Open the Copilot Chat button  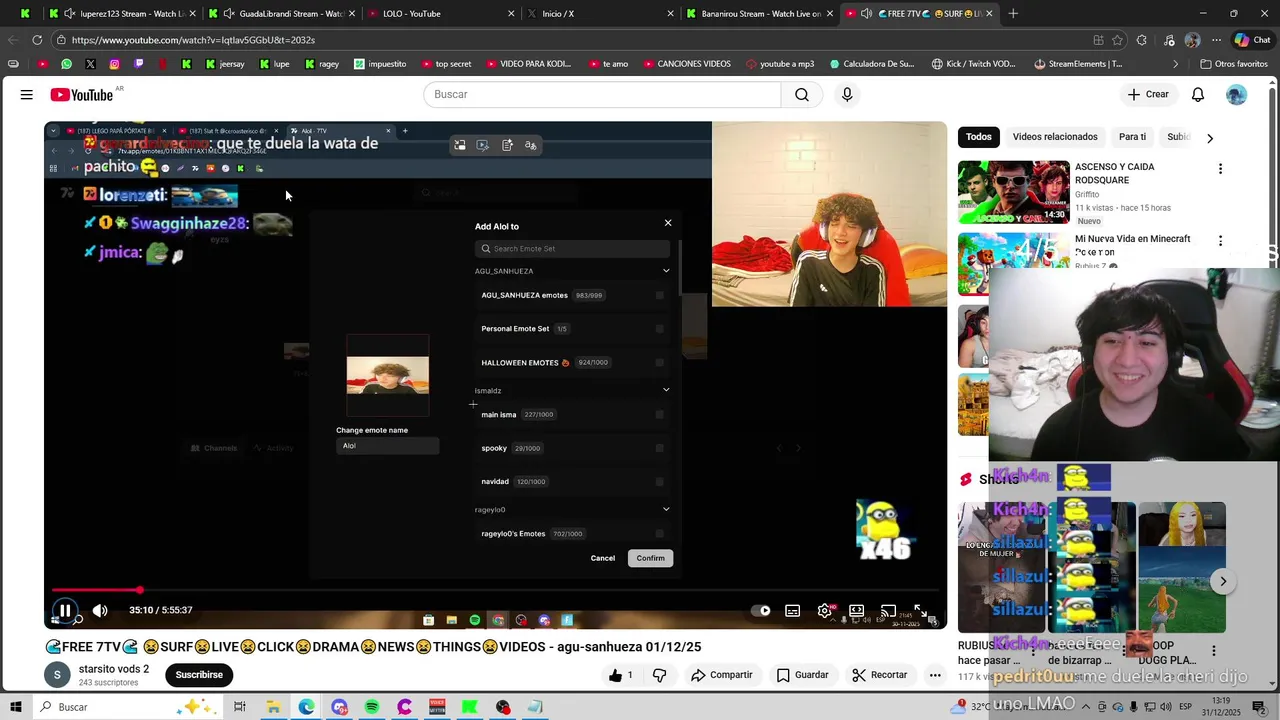(1253, 40)
